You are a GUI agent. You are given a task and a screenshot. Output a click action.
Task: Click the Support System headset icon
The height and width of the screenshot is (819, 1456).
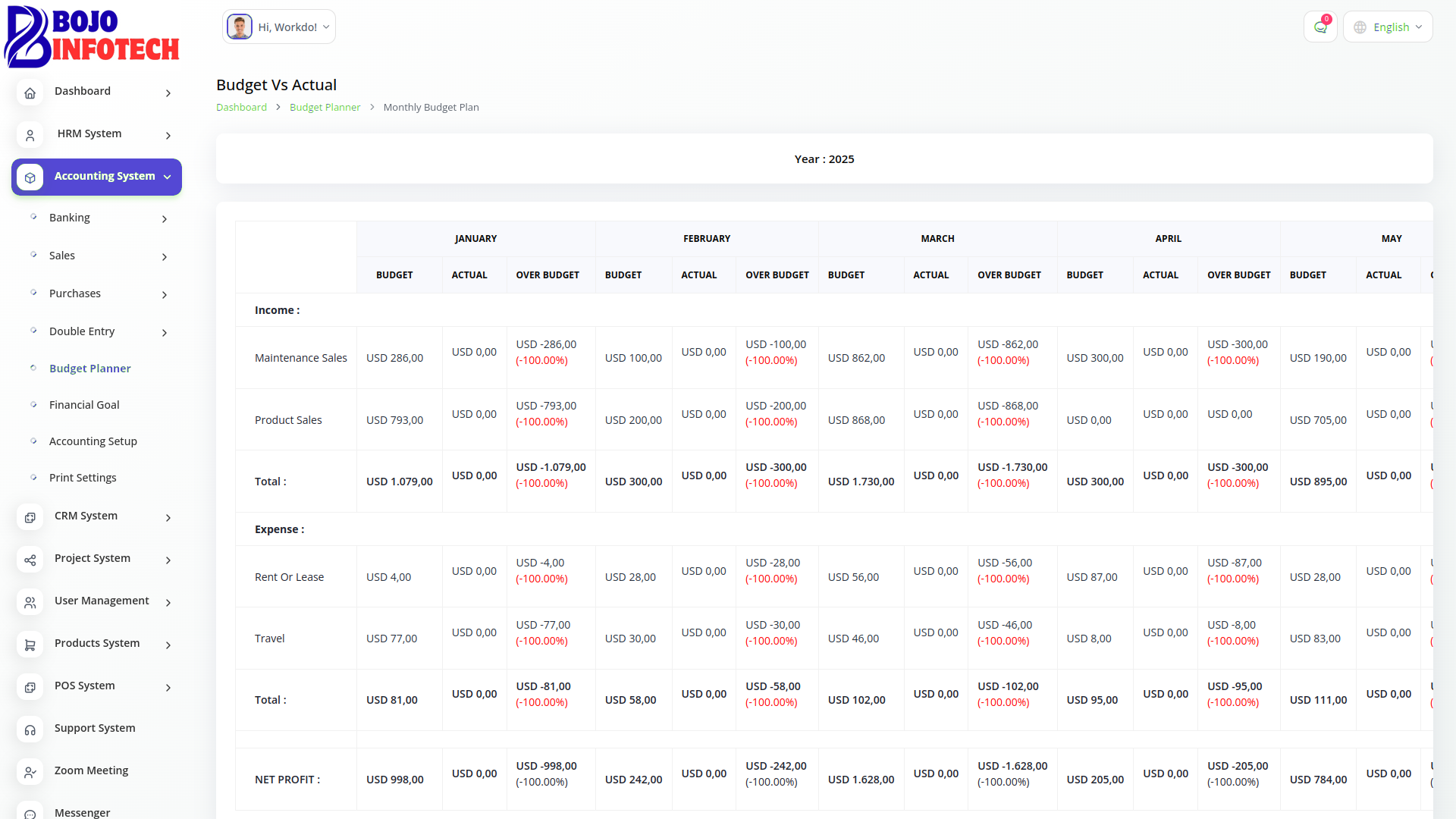point(30,730)
